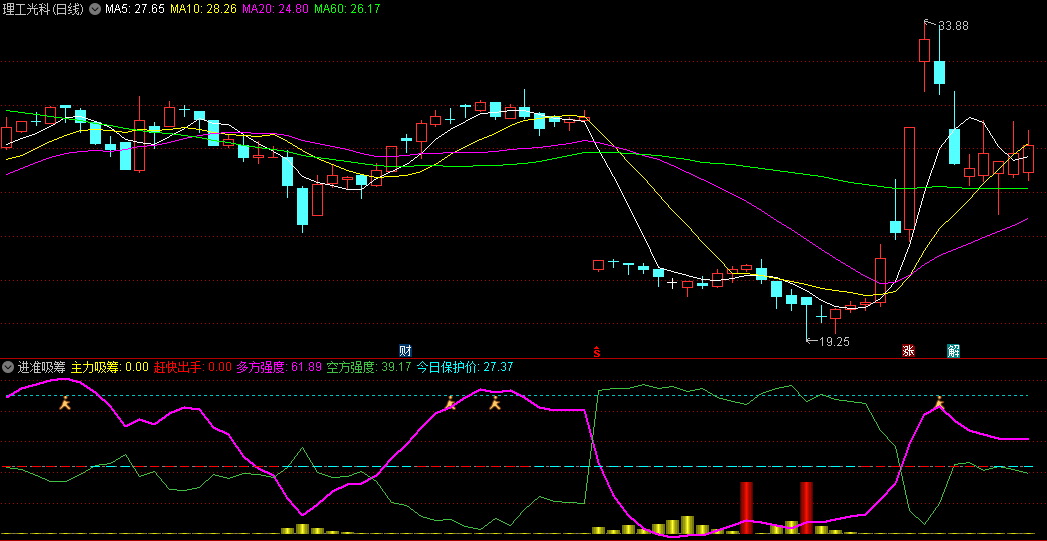
Task: Click the red S marker under the chart
Action: tap(597, 351)
